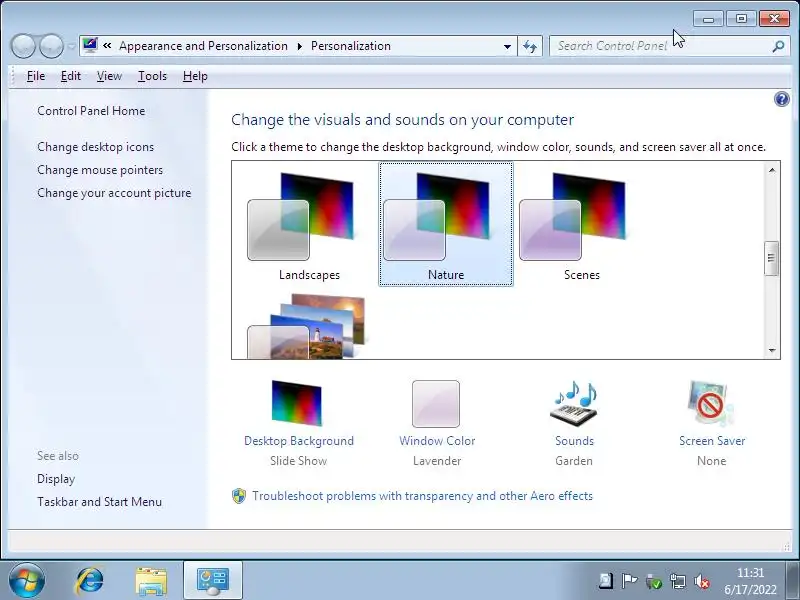Open the Edit menu
800x600 pixels.
pos(70,76)
